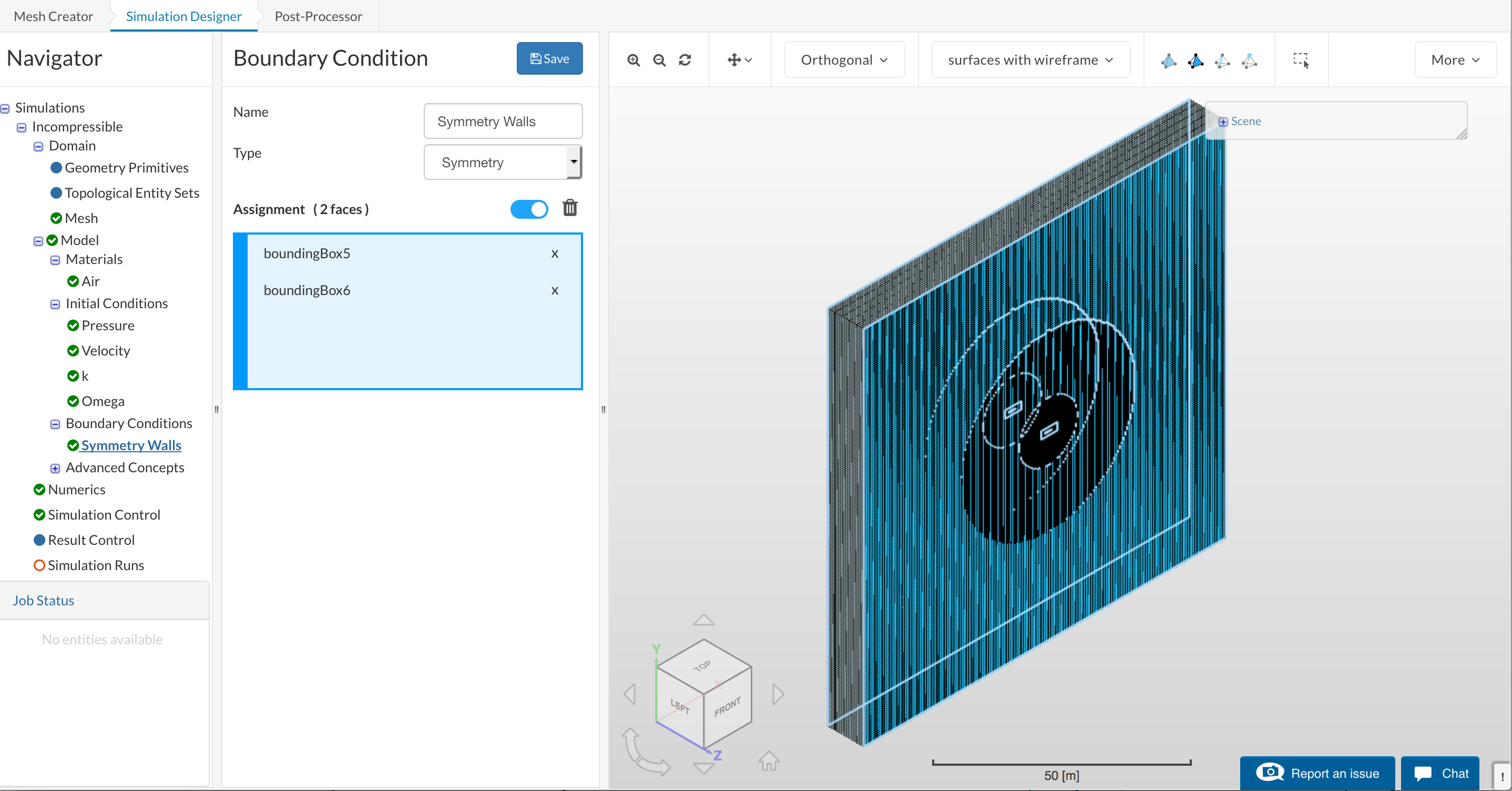
Task: Remove boundingBox6 from the assignment
Action: (x=554, y=291)
